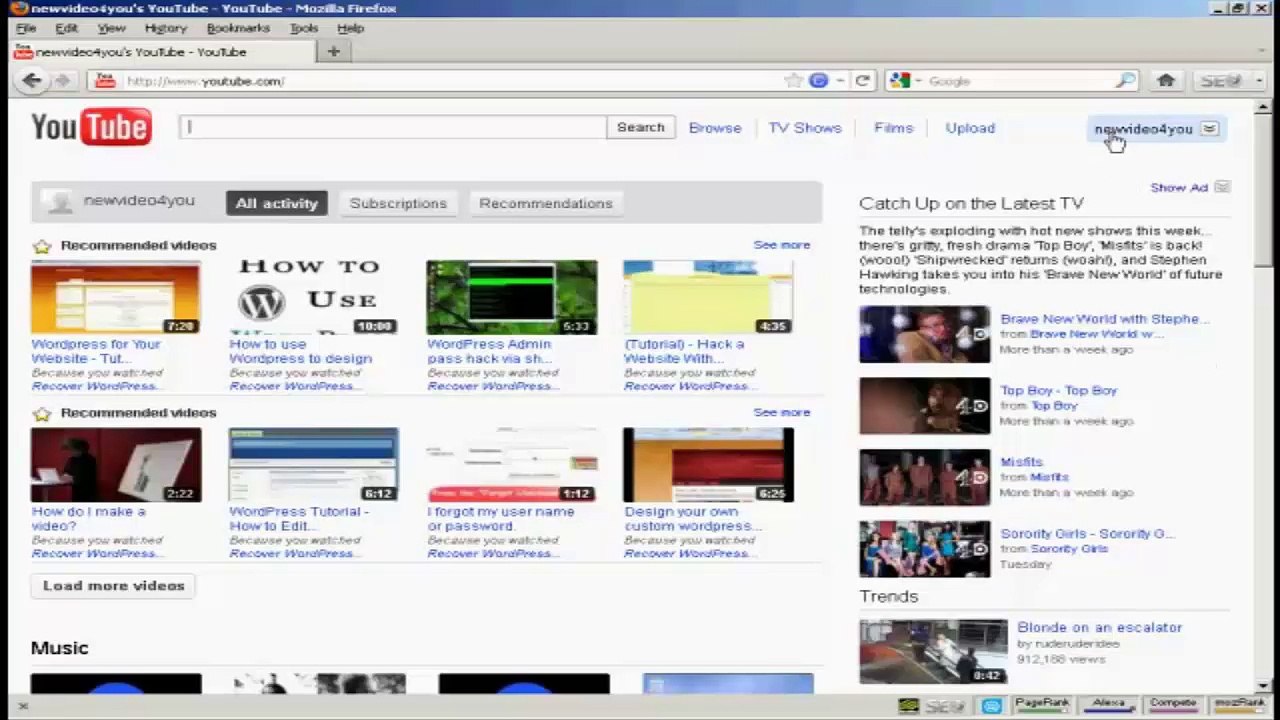This screenshot has height=720, width=1280.
Task: Open the Design your own custom wordpress thumbnail
Action: pyautogui.click(x=708, y=464)
